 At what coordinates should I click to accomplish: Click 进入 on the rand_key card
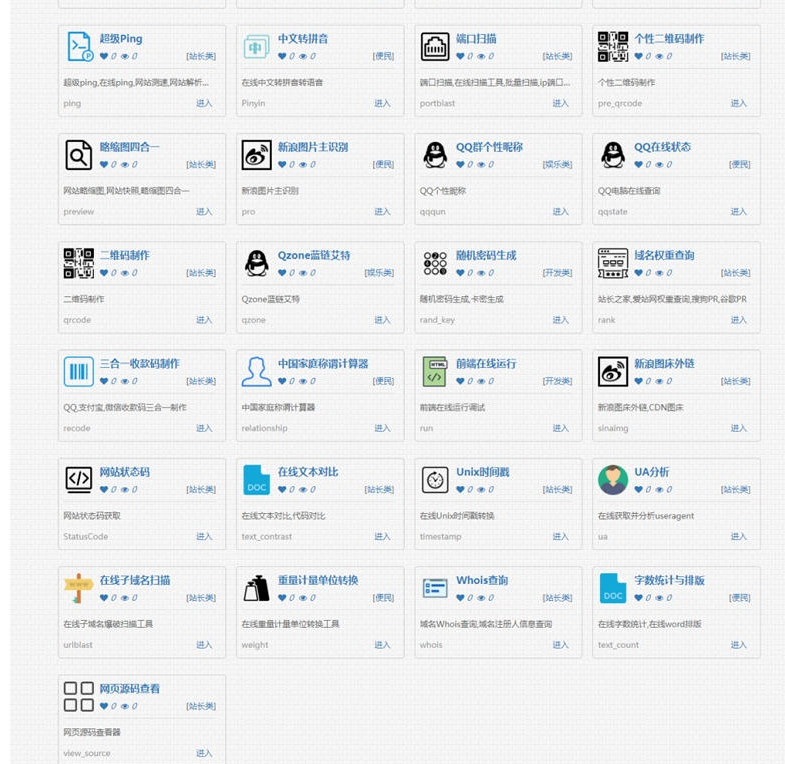click(x=560, y=320)
